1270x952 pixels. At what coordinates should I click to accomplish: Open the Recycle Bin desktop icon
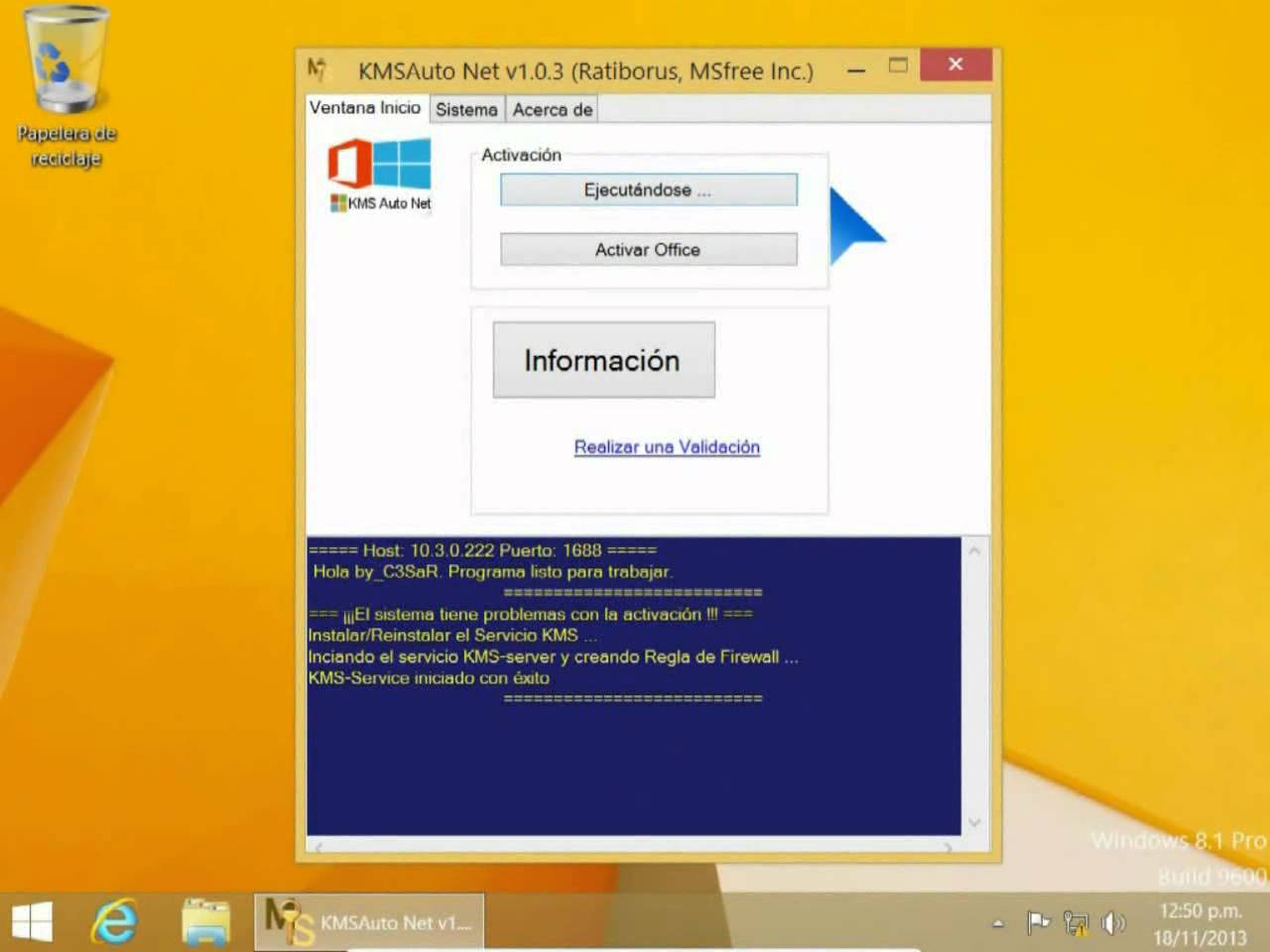click(66, 87)
